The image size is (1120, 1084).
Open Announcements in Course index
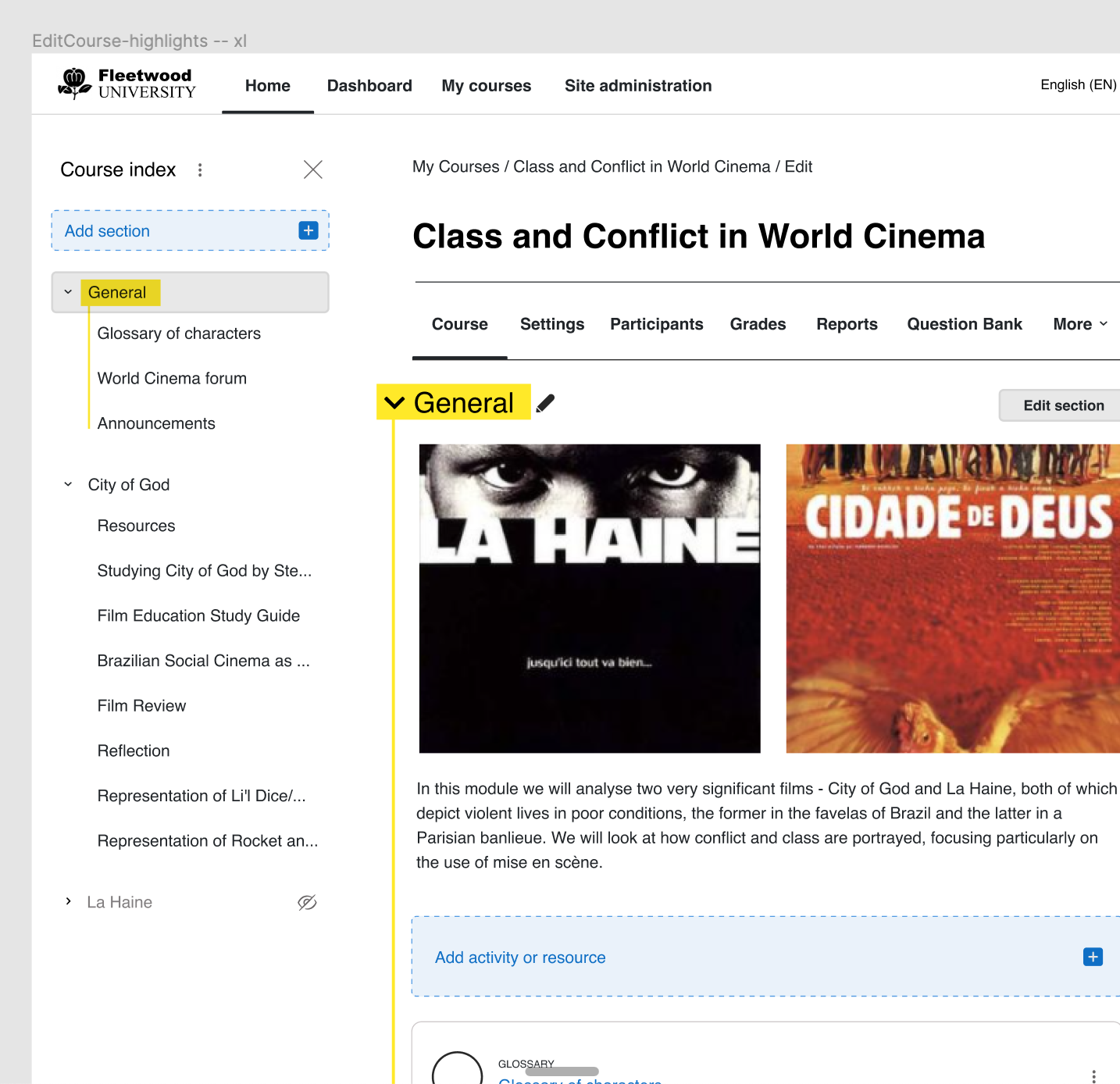(156, 423)
